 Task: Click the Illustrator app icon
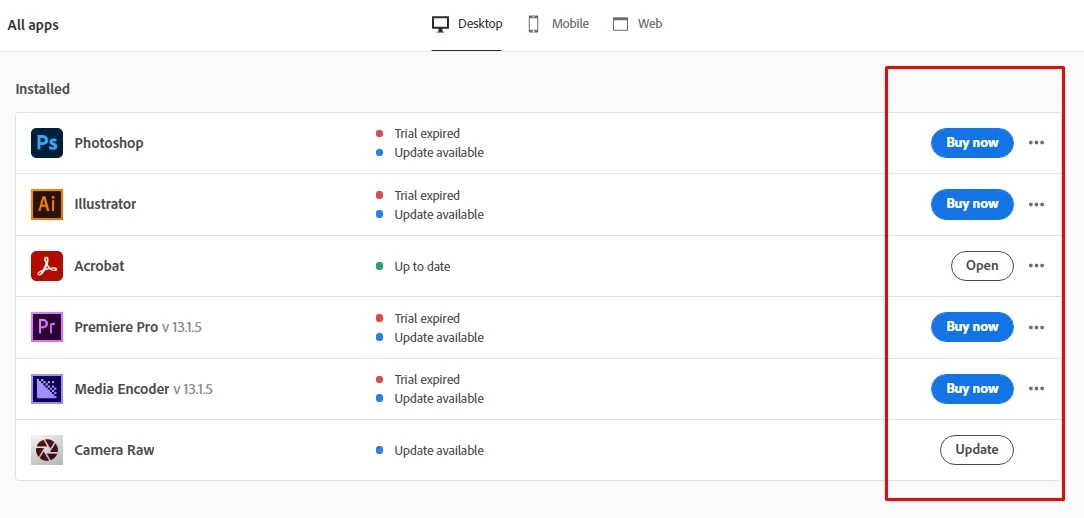47,204
